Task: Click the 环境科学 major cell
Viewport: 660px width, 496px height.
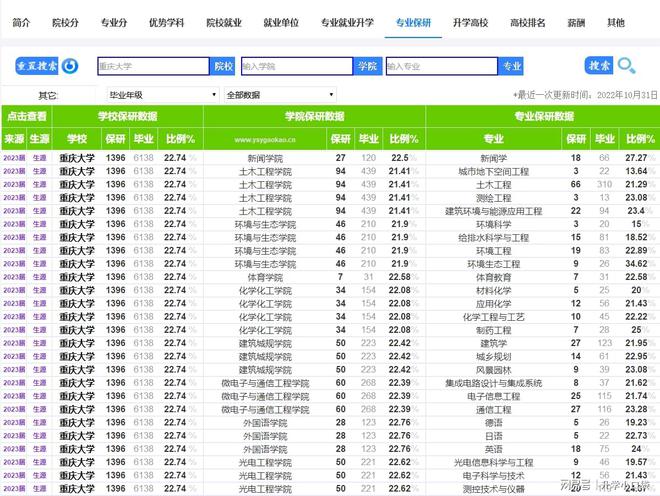Action: (493, 224)
